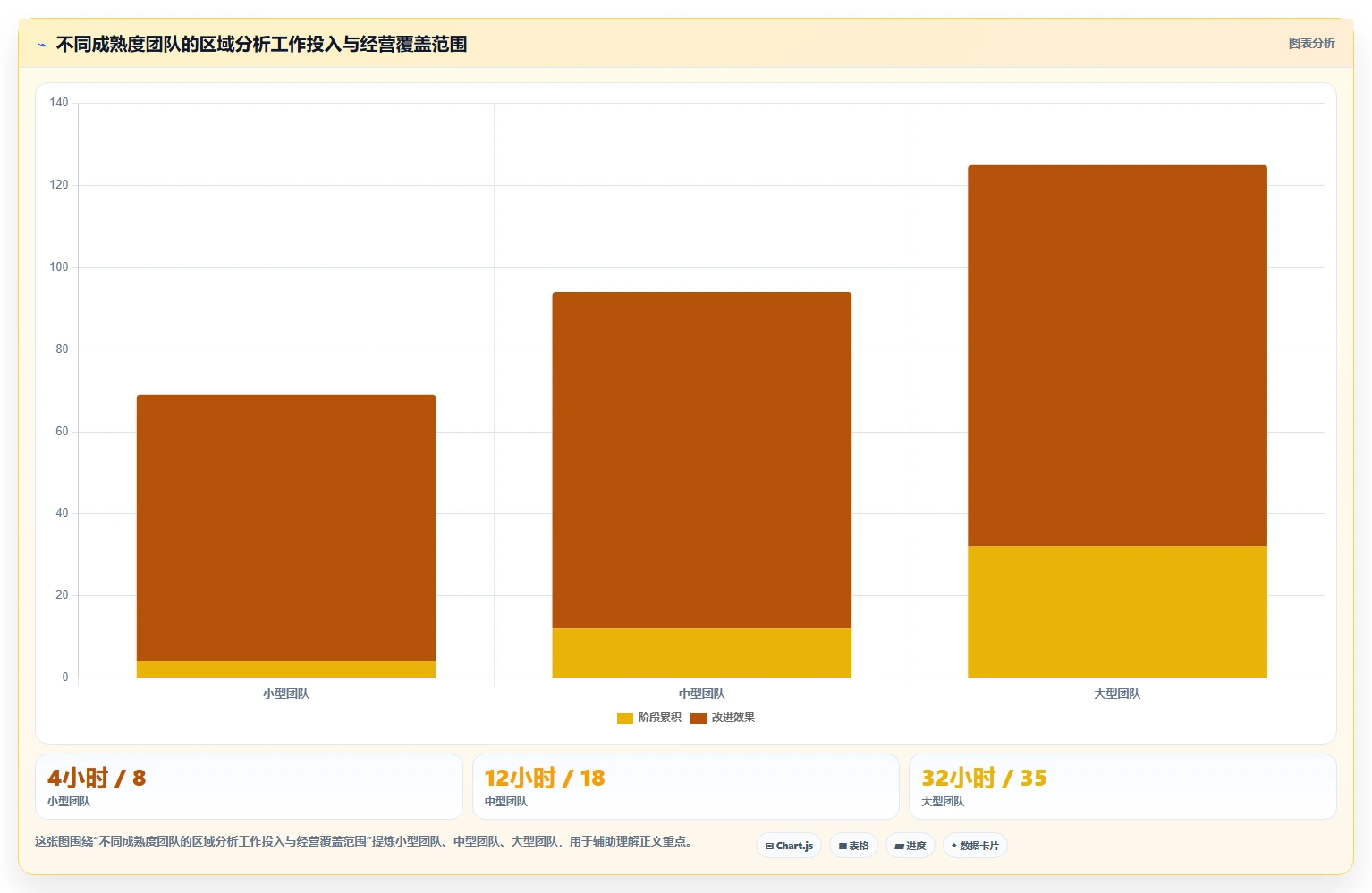Toggle the 改进效果 legend swatch
This screenshot has width=1372, height=893.
(x=699, y=719)
